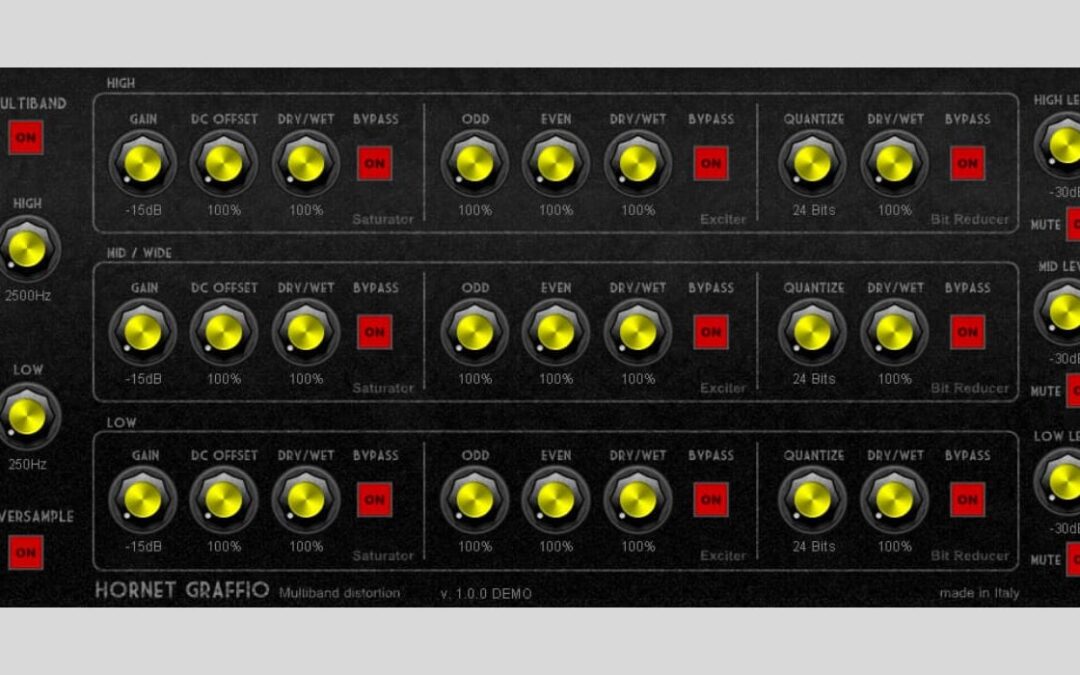Click the Low band Quantize knob

click(x=813, y=500)
